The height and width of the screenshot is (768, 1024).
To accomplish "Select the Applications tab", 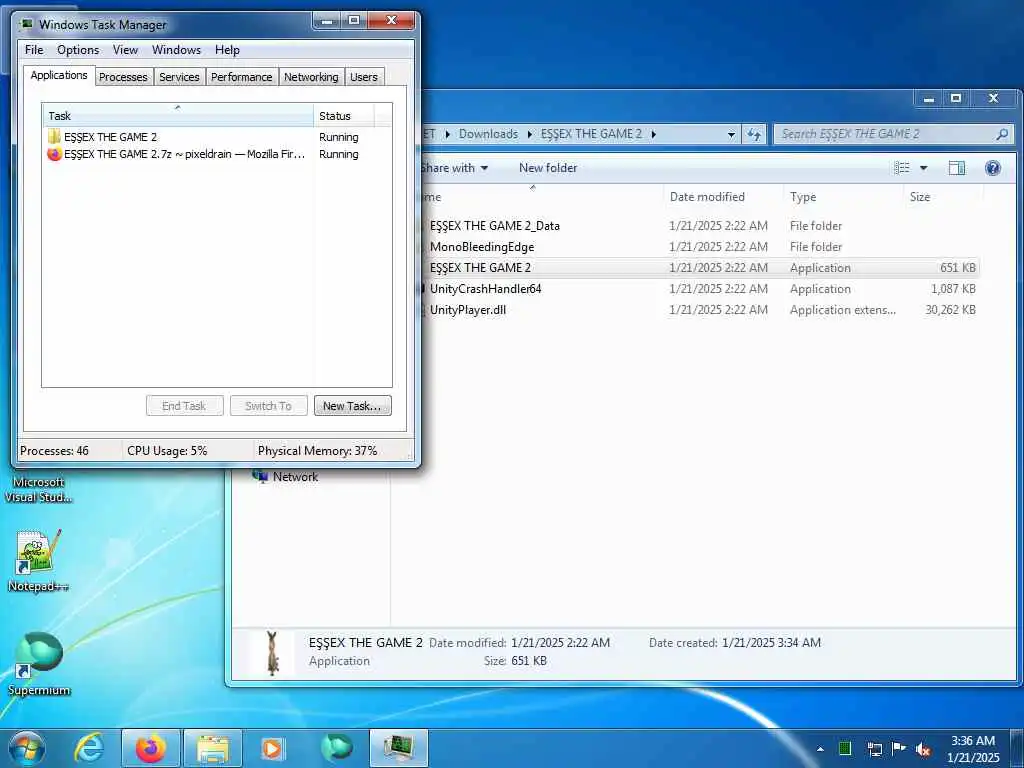I will tap(59, 75).
